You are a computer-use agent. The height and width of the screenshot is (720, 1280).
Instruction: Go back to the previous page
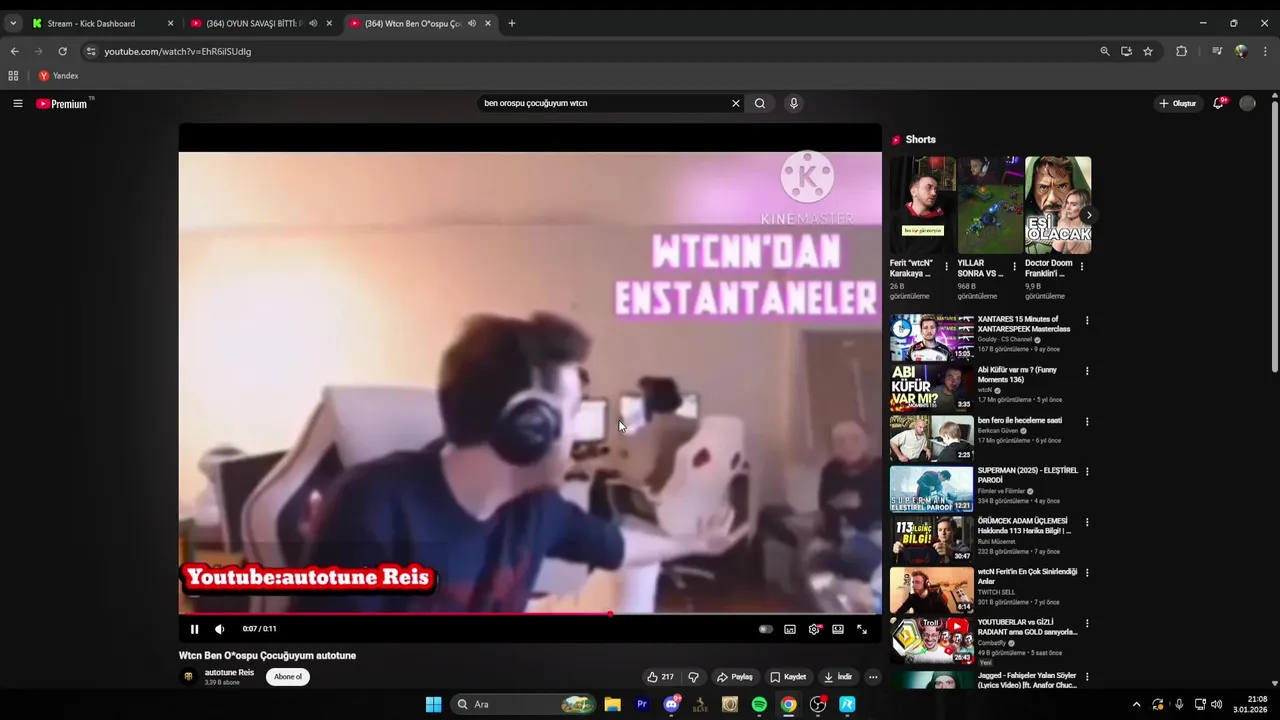pyautogui.click(x=14, y=51)
